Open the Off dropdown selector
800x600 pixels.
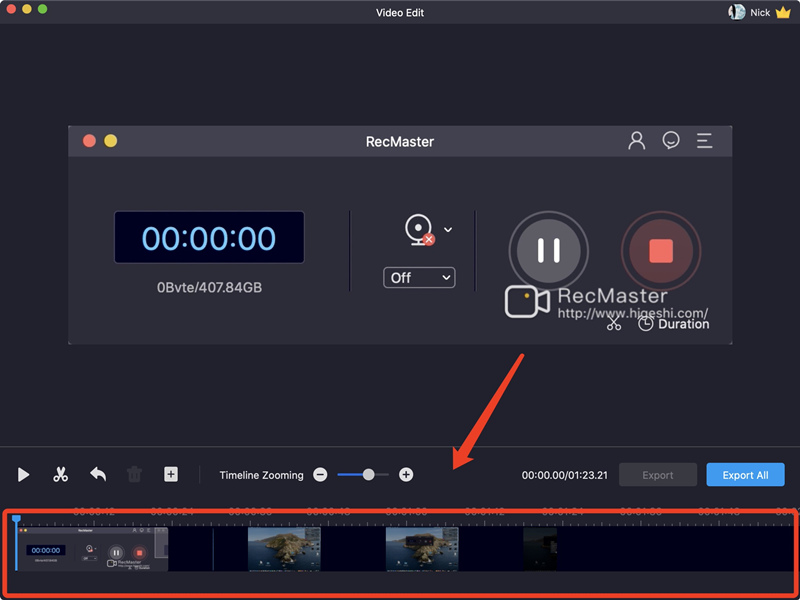(419, 278)
